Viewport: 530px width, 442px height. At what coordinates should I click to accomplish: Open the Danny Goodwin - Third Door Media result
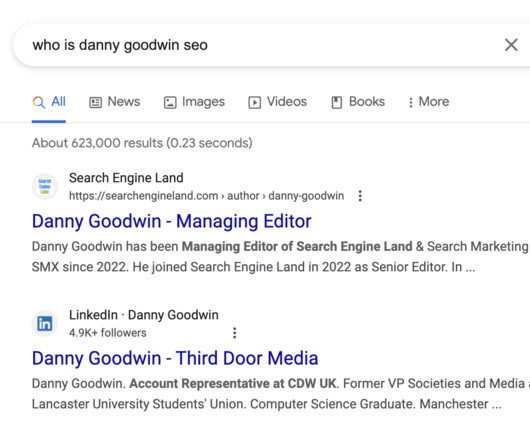[175, 358]
